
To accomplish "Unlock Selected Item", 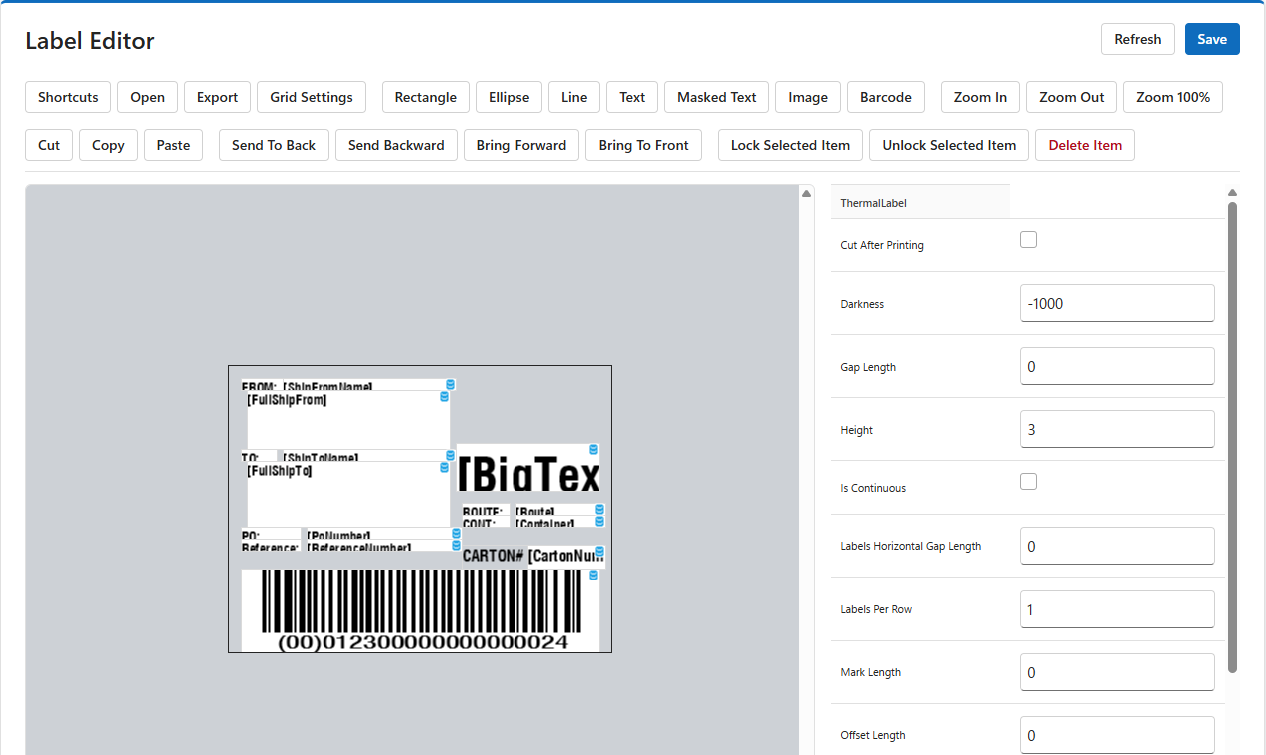I will [x=949, y=145].
